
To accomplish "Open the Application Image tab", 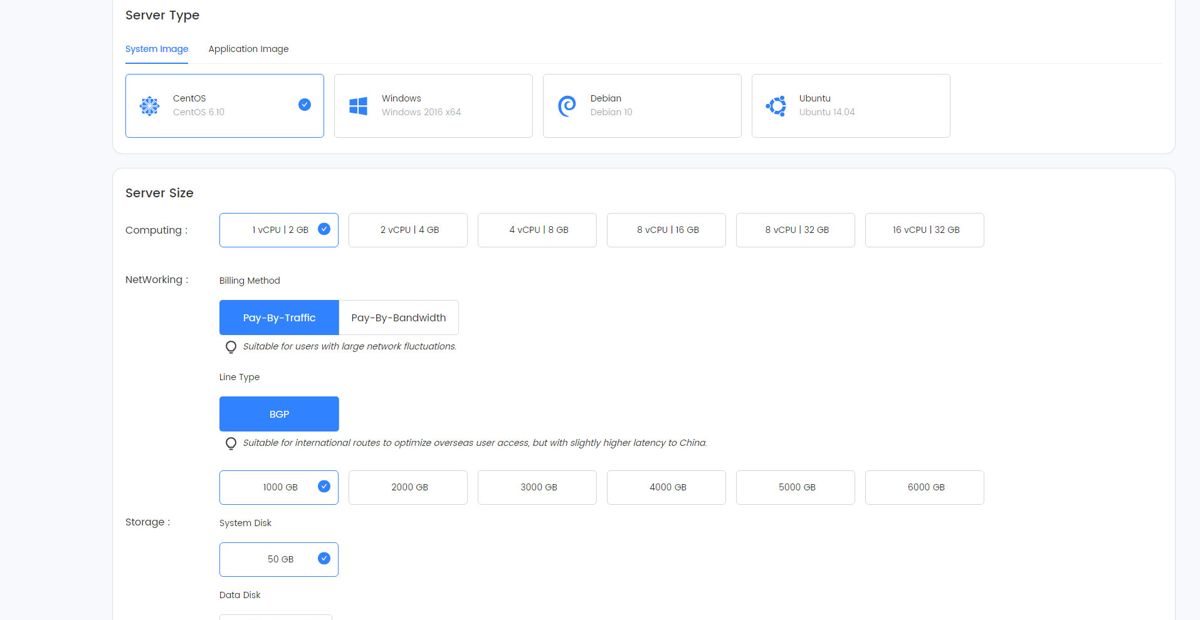I will click(x=248, y=49).
